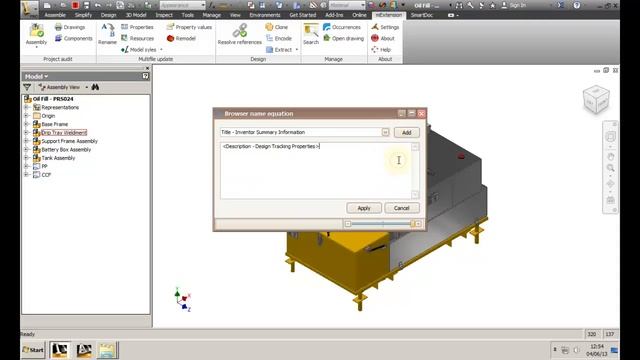This screenshot has width=640, height=360.
Task: Activate the Zoom navigation tool
Action: (x=611, y=168)
